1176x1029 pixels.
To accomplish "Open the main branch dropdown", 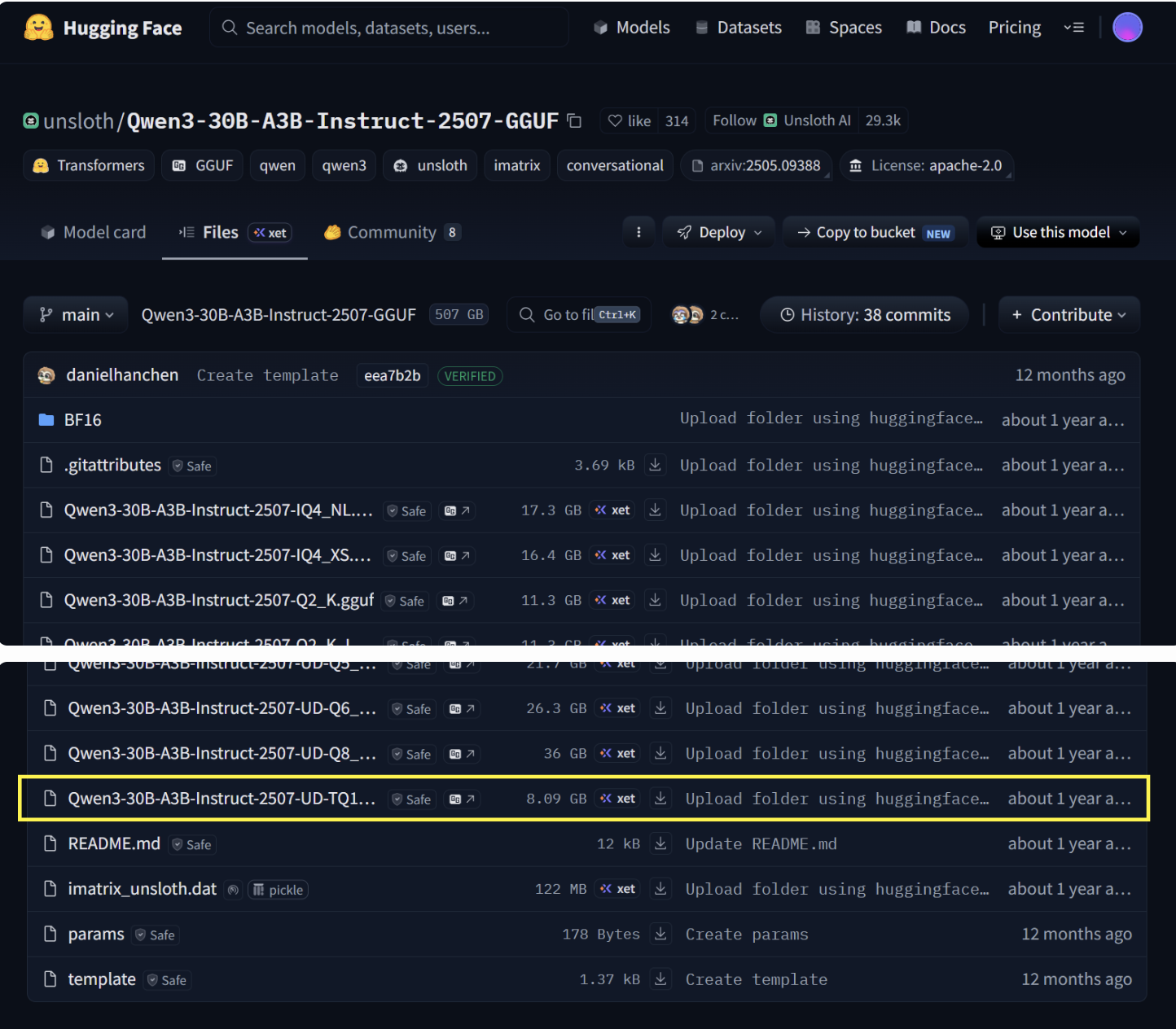I will point(76,315).
